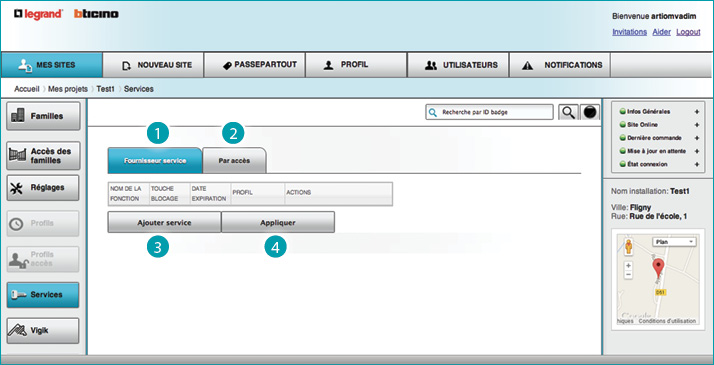The image size is (714, 365).
Task: Expand Infos Générales with plus sign
Action: tap(697, 112)
